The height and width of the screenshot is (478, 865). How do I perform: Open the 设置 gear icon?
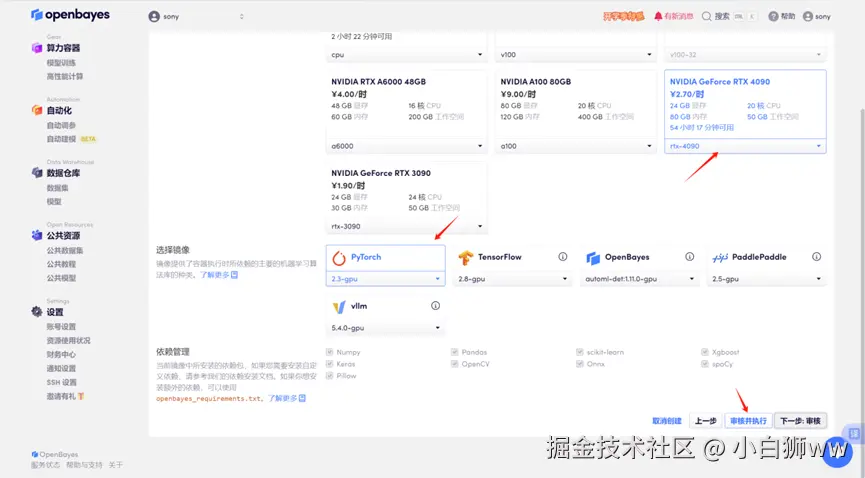37,312
